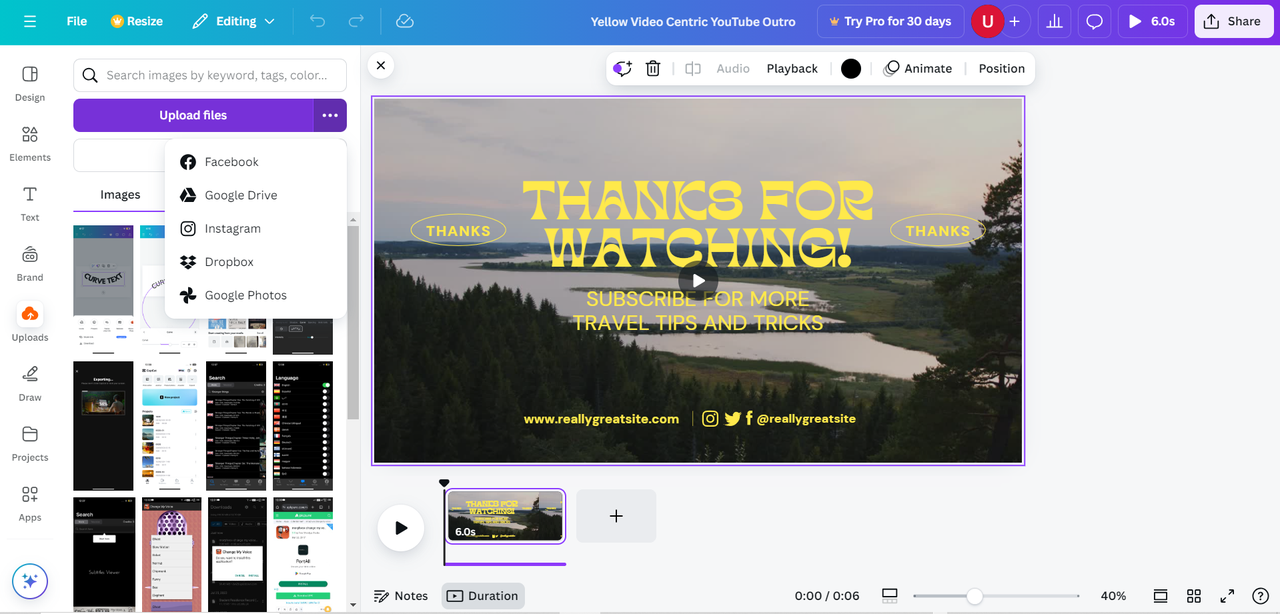The image size is (1280, 614).
Task: Open the comments speech bubble icon
Action: (x=1095, y=21)
